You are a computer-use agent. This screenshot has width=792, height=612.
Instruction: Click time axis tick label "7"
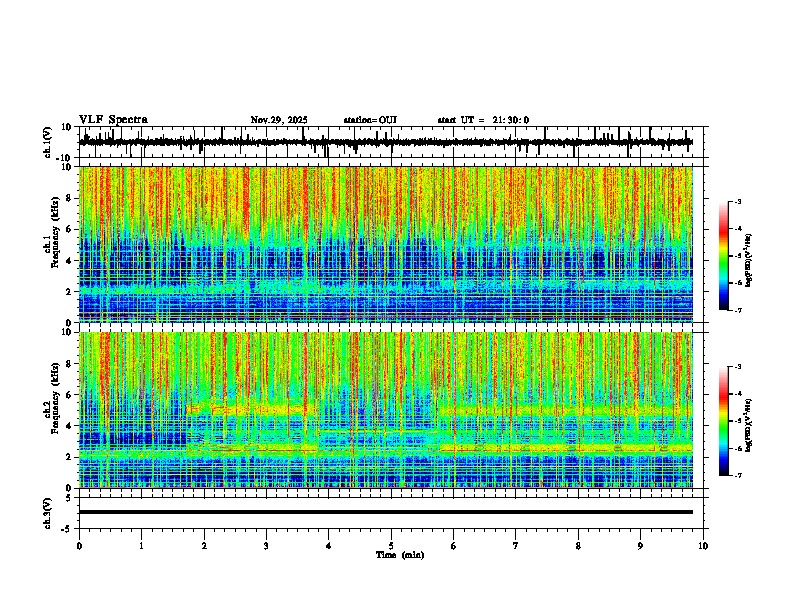[516, 546]
